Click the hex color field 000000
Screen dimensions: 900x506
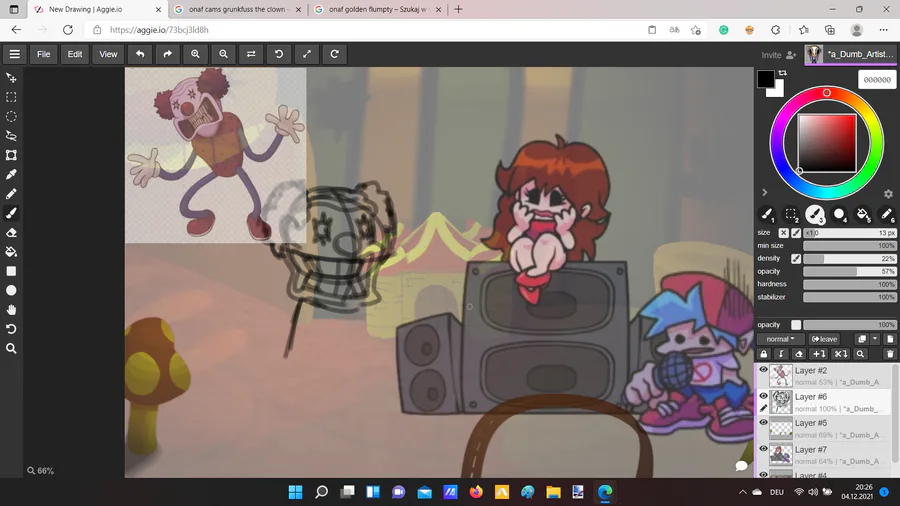pyautogui.click(x=877, y=80)
